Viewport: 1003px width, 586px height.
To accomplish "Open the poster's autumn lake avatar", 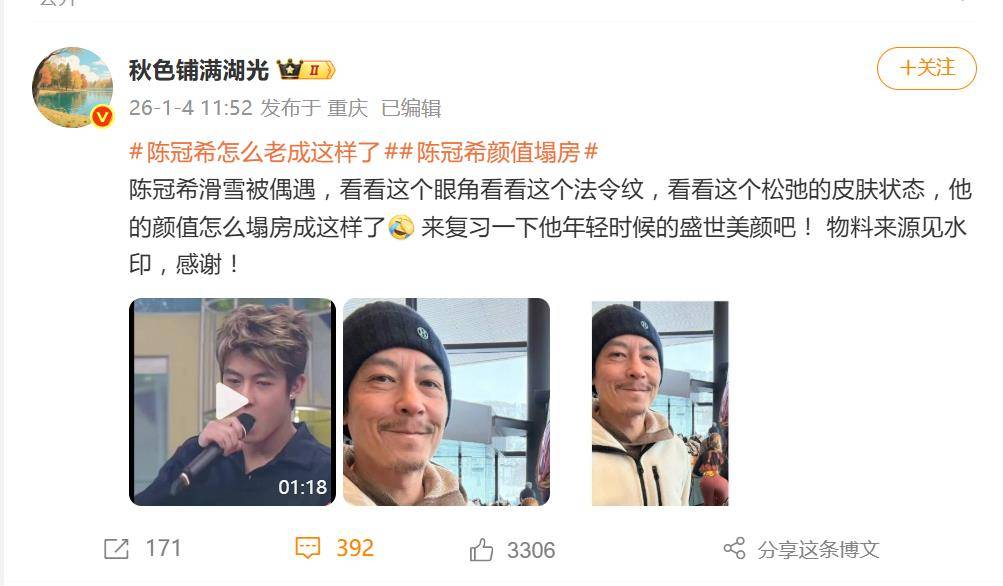I will pos(72,87).
